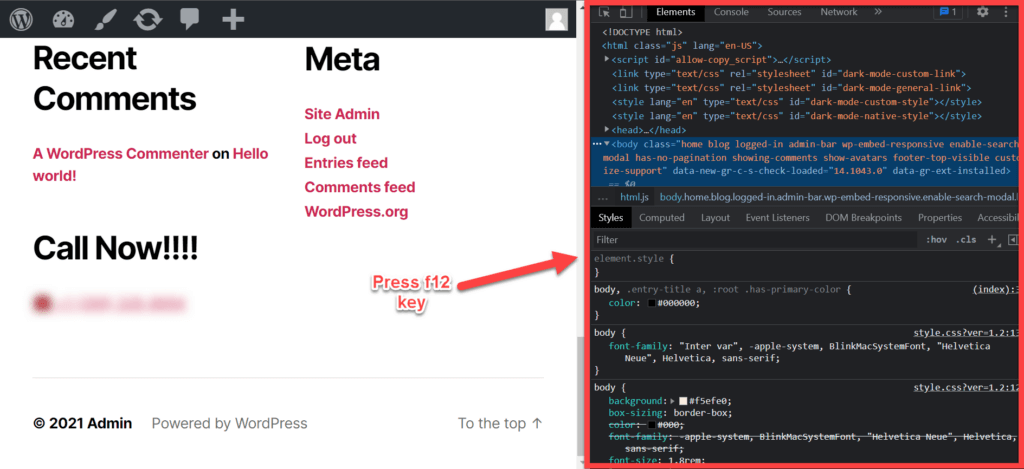
Task: Click the New content plus icon
Action: pyautogui.click(x=233, y=19)
